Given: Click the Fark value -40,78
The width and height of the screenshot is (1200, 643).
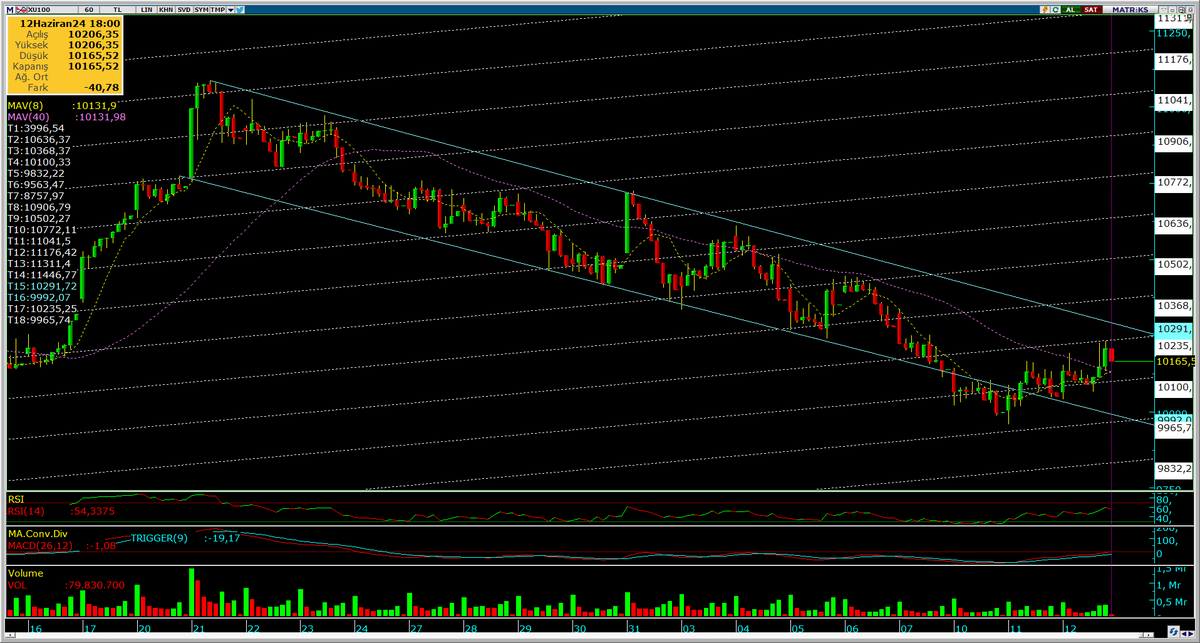Looking at the screenshot, I should click(102, 88).
